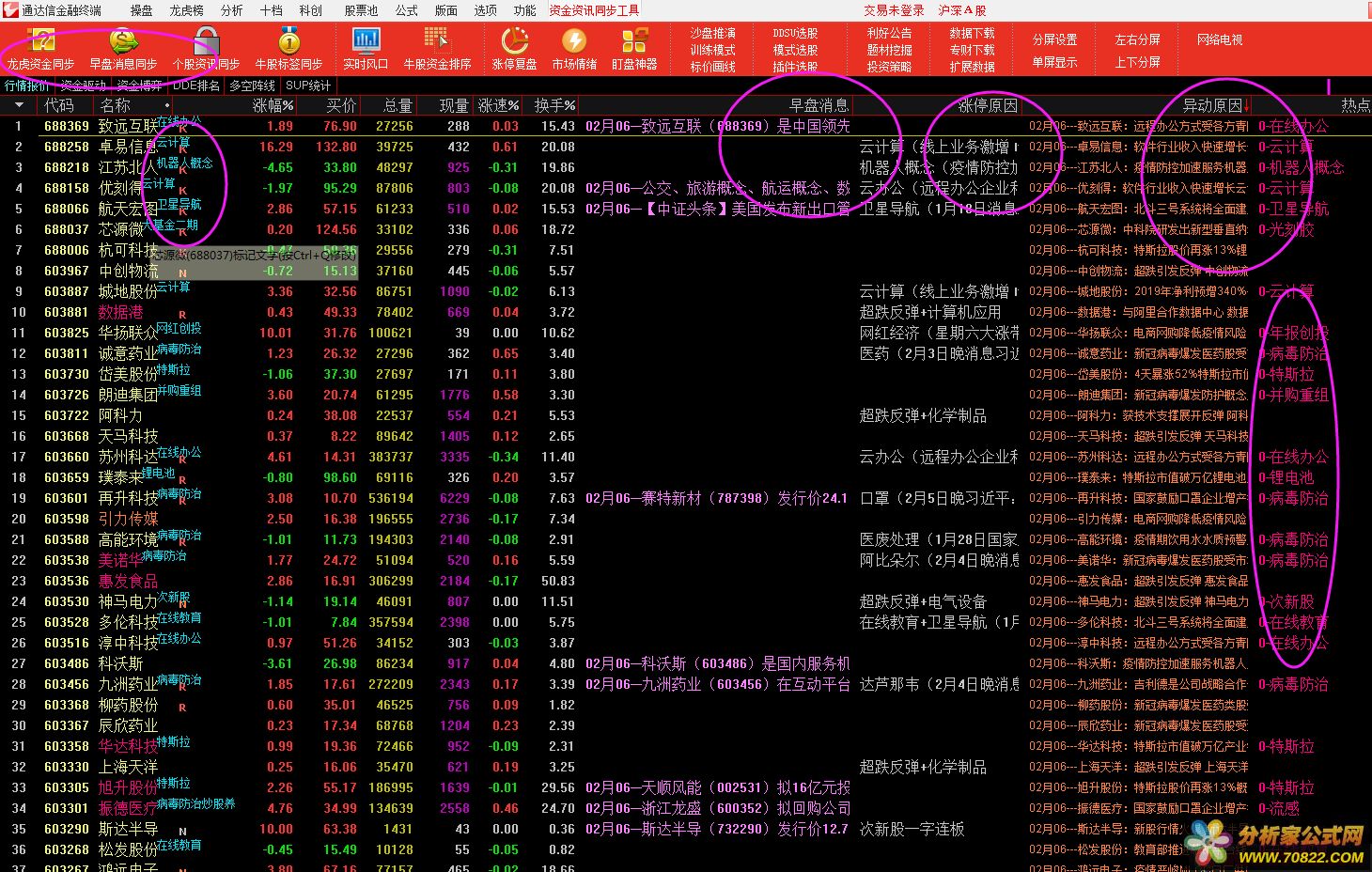Screen dimensions: 1372x872
Task: Select stock row 603290 斯达半导
Action: point(686,829)
